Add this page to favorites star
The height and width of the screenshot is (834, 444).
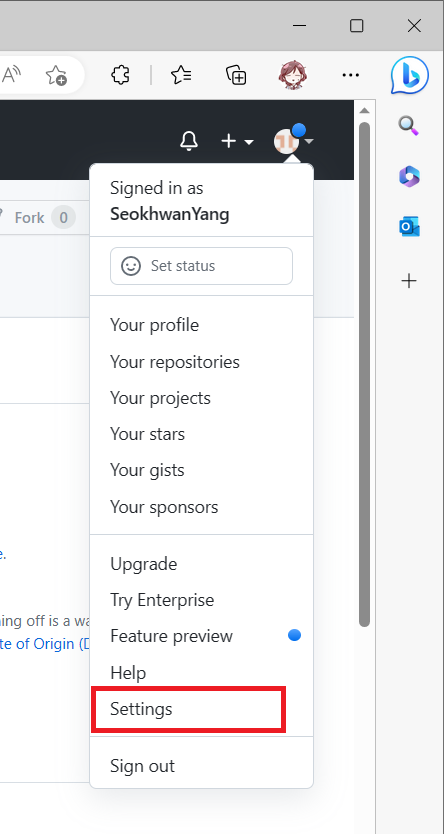(56, 75)
